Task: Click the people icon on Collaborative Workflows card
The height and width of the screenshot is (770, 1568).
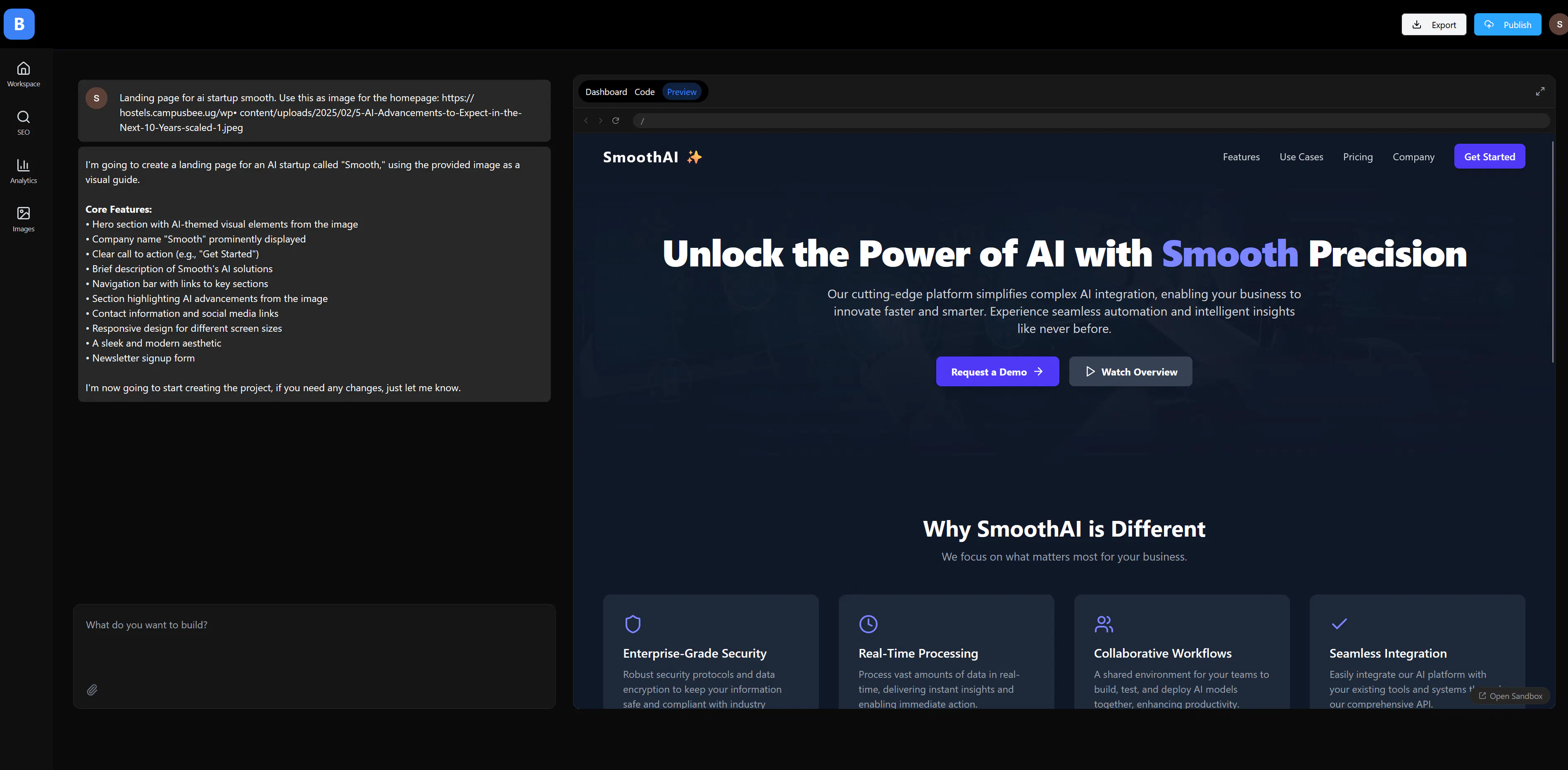Action: pos(1104,624)
